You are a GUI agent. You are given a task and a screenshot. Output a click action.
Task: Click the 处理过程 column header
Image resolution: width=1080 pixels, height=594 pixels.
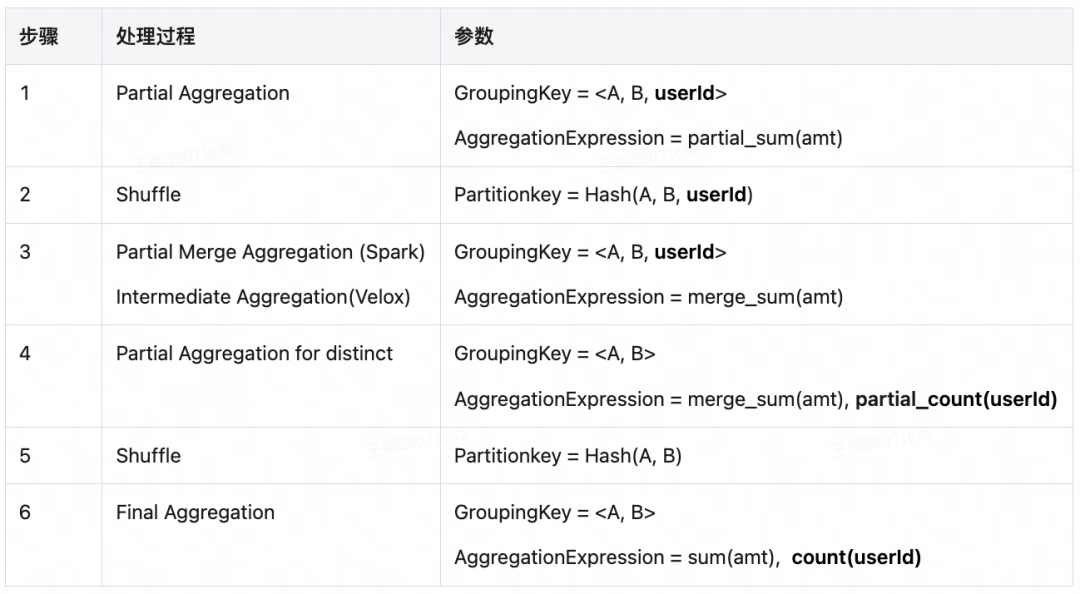point(155,37)
